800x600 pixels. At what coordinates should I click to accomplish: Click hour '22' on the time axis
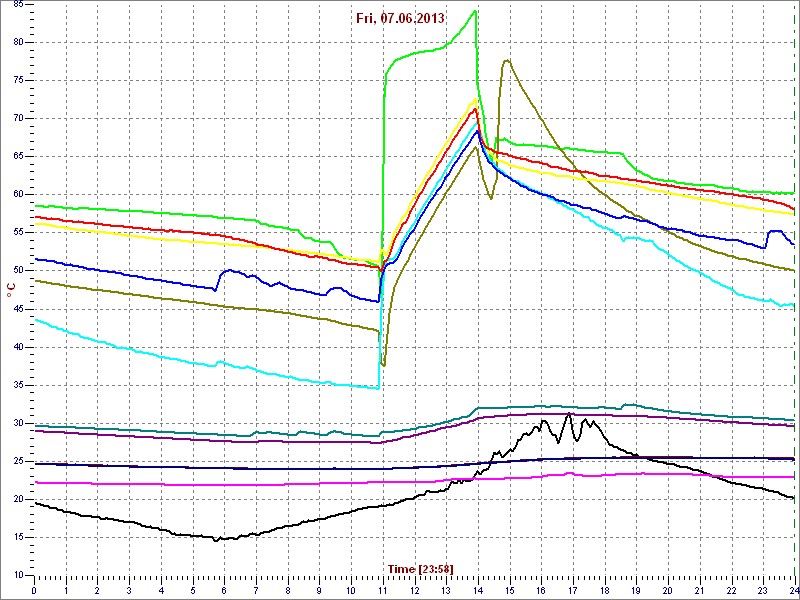[x=731, y=591]
